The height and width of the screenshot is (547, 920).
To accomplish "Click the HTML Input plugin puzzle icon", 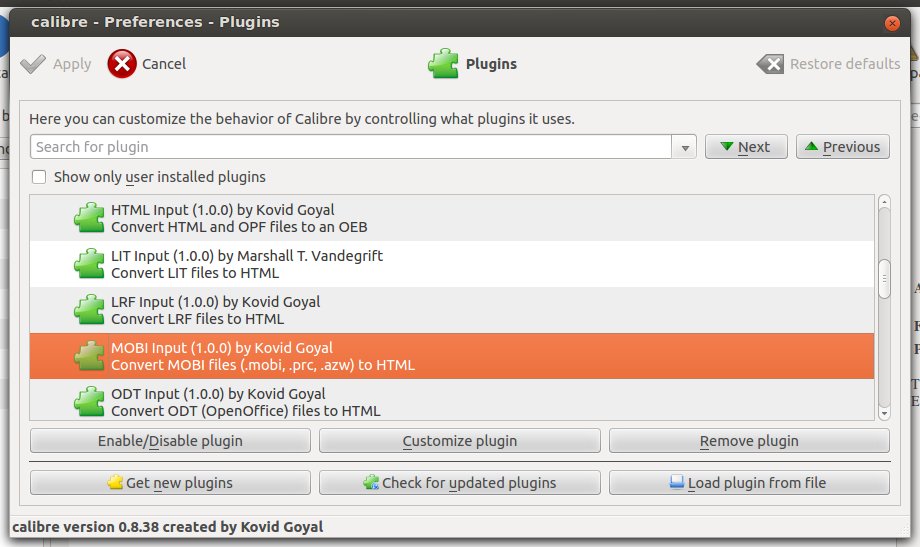I will tap(90, 218).
